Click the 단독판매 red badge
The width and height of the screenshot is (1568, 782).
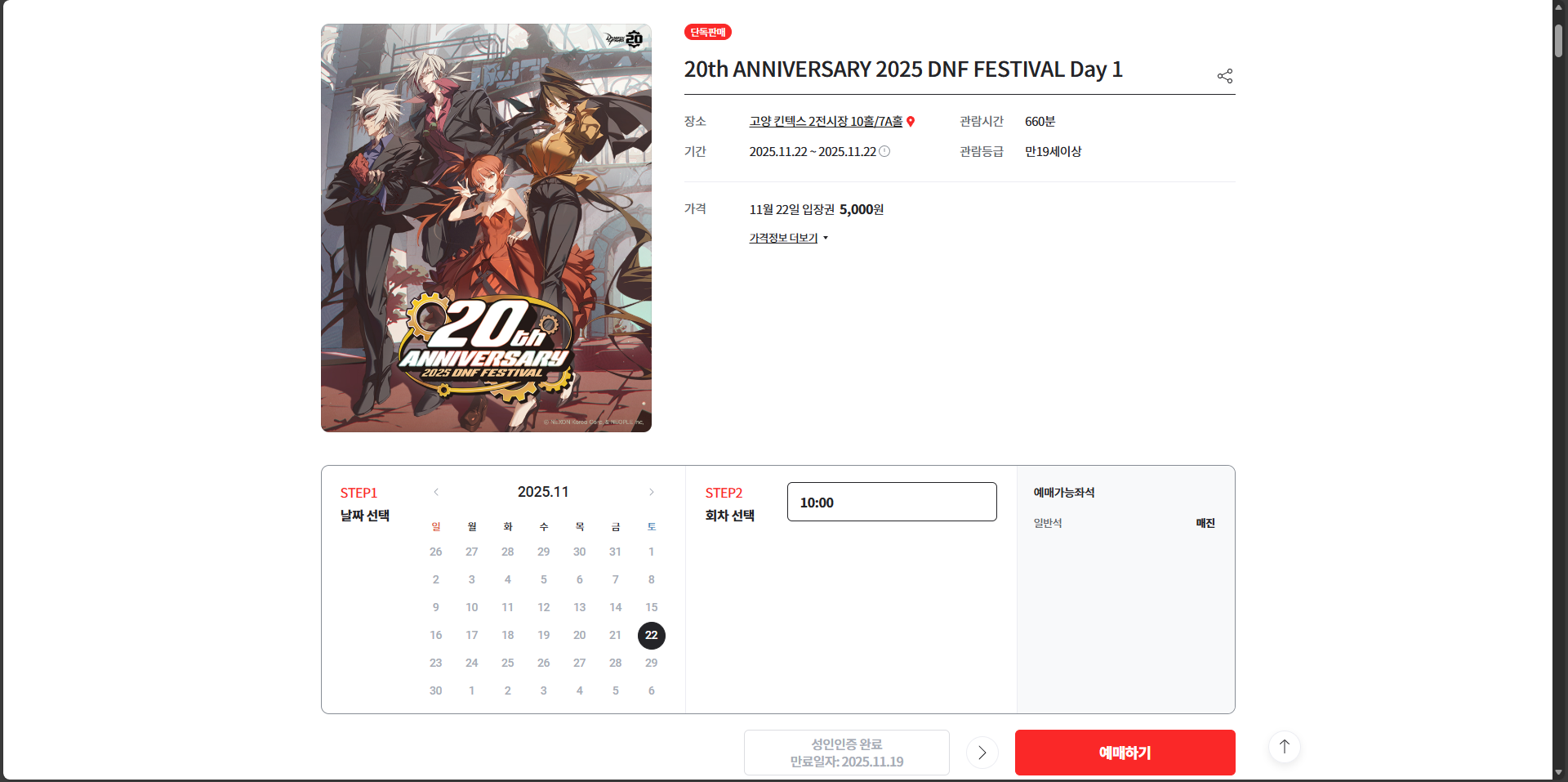[707, 32]
